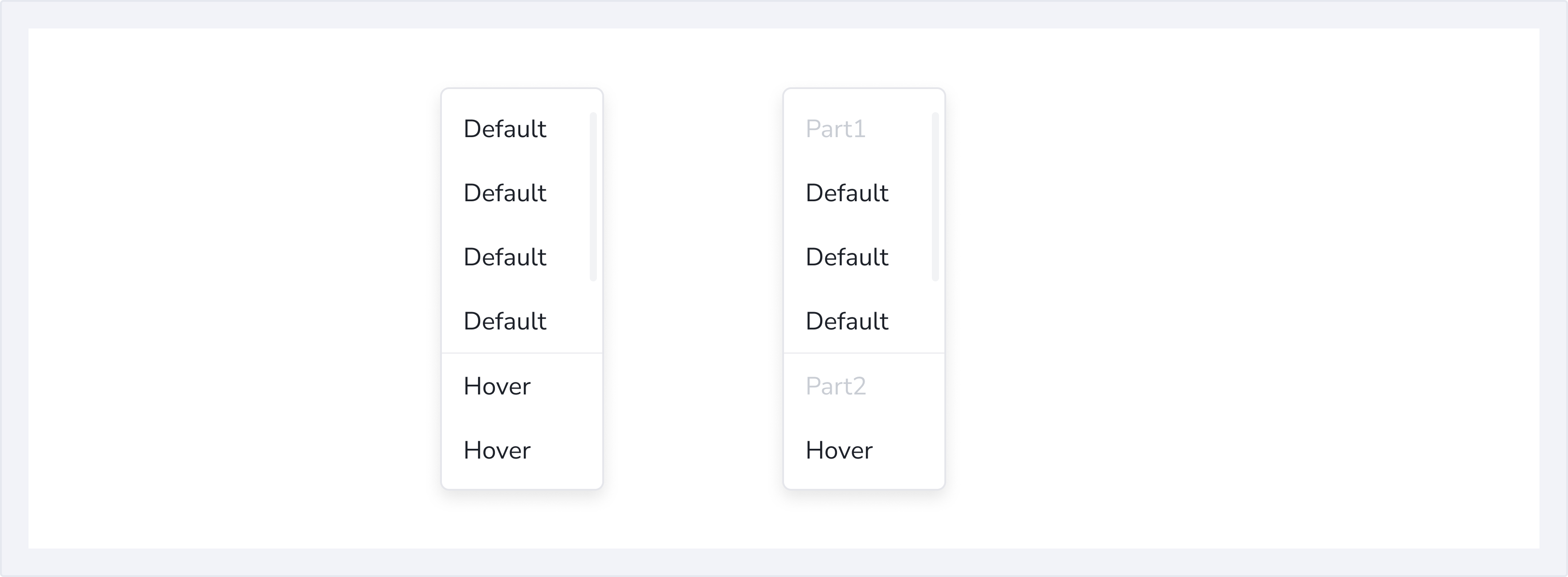Select the first Default item in left menu
Screen dimensions: 1568x577
coord(505,129)
